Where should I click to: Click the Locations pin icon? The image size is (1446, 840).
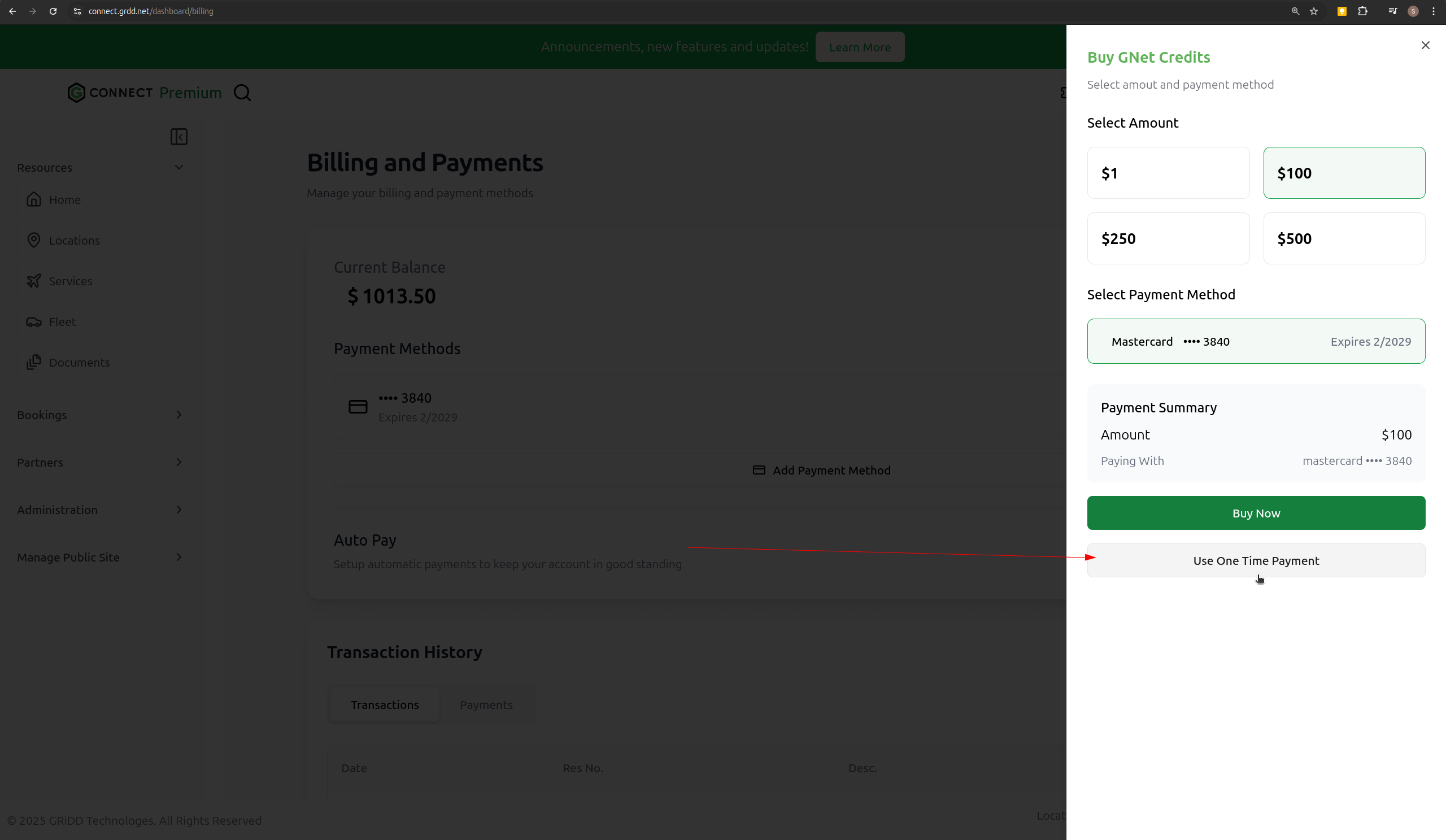[34, 240]
